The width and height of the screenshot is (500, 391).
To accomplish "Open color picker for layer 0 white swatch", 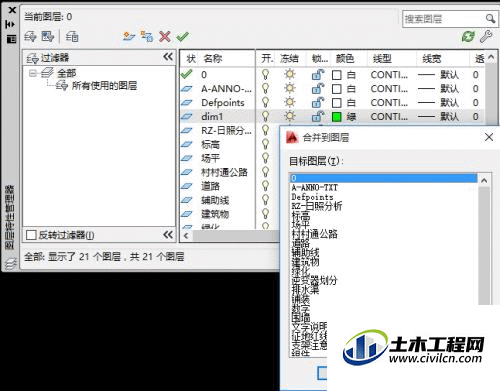I will (x=337, y=75).
